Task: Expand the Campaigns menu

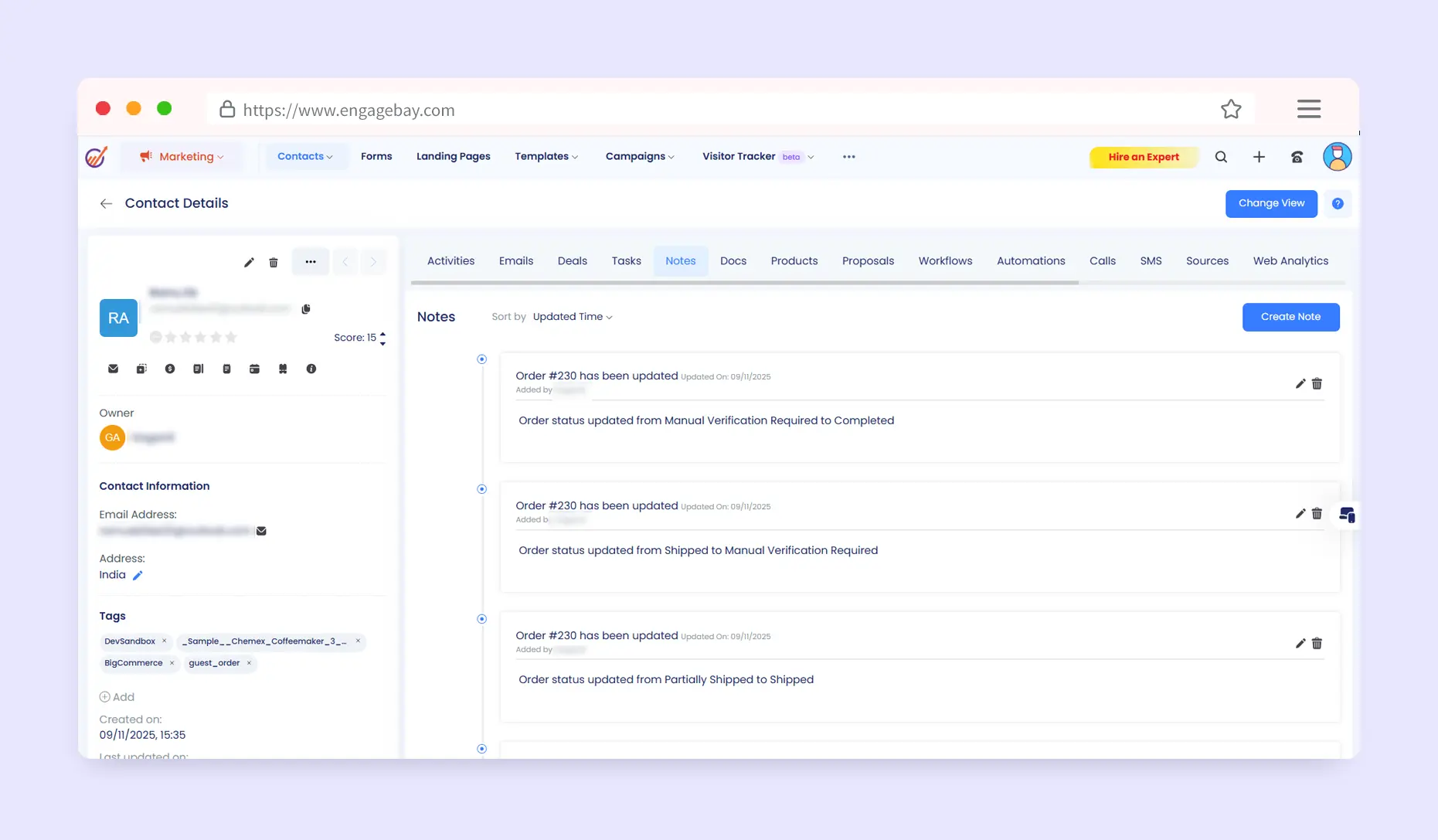Action: pos(640,157)
